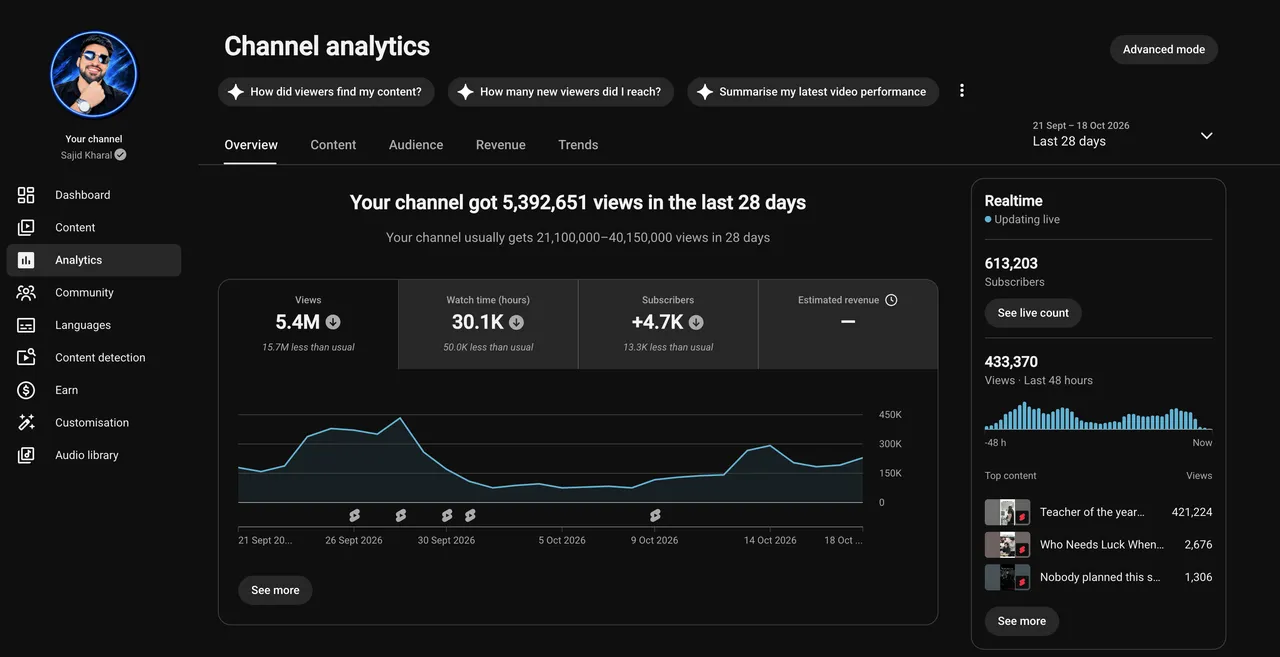The width and height of the screenshot is (1280, 657).
Task: Click the Analytics bar chart icon
Action: 26,260
